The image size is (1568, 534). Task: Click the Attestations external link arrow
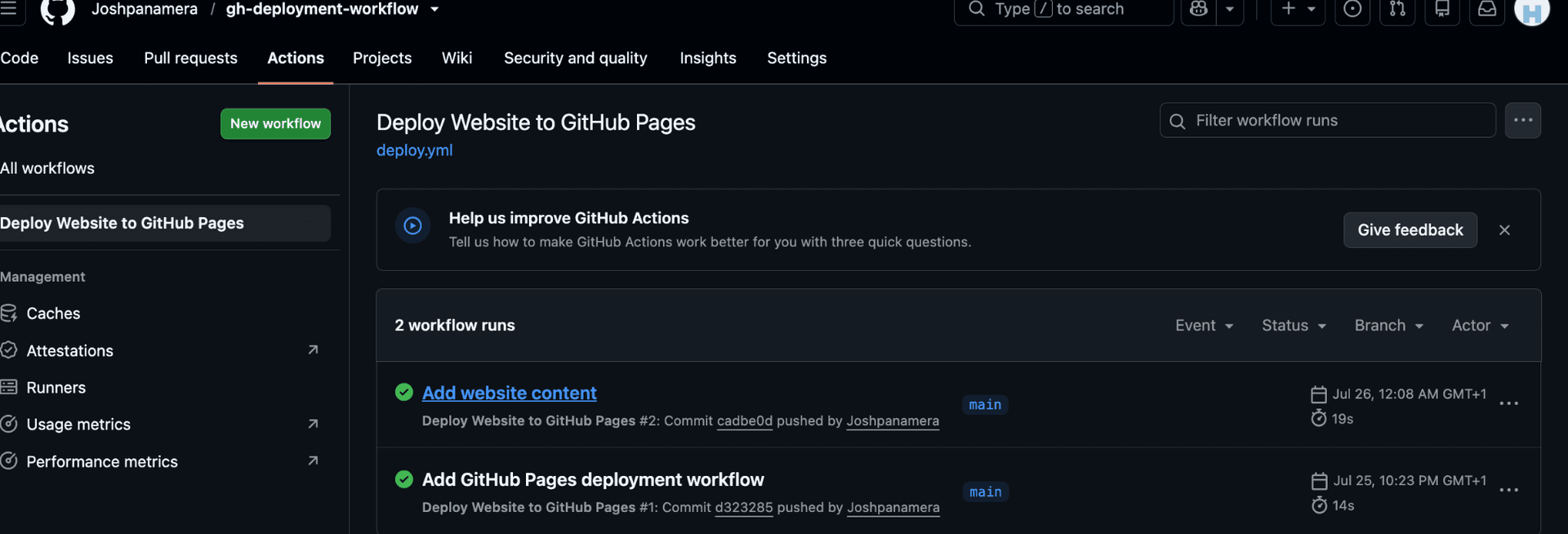pyautogui.click(x=313, y=350)
